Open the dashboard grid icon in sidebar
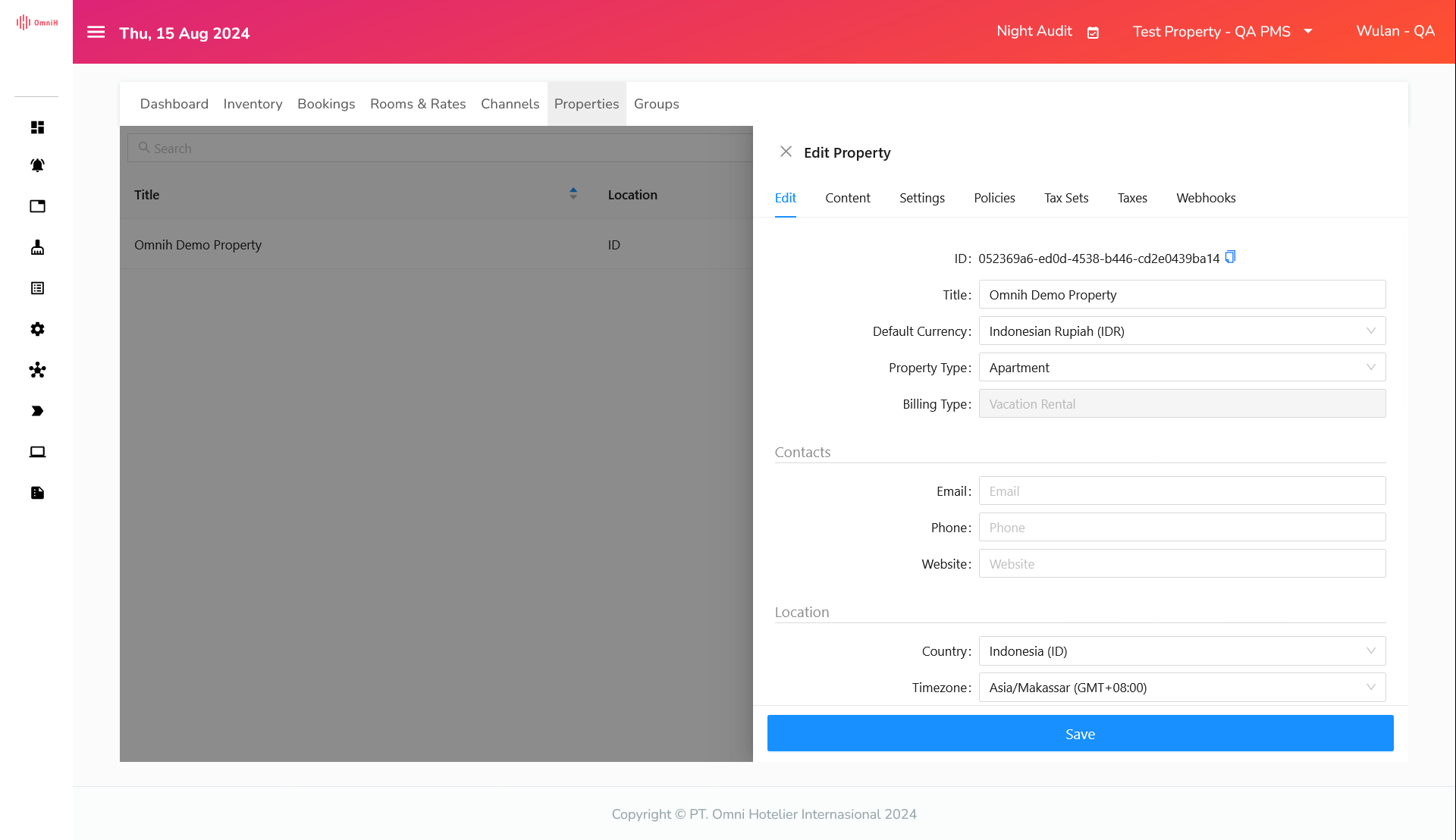Image resolution: width=1456 pixels, height=840 pixels. (x=37, y=127)
